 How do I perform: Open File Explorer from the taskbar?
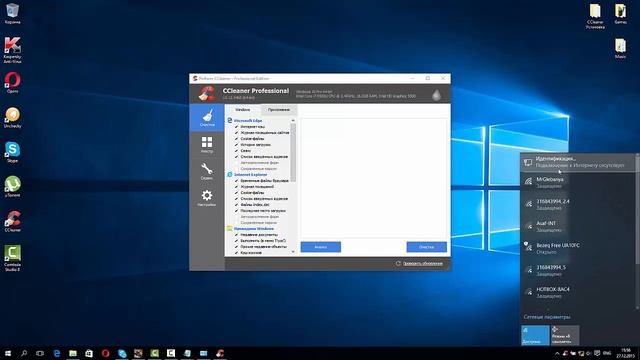[73, 353]
